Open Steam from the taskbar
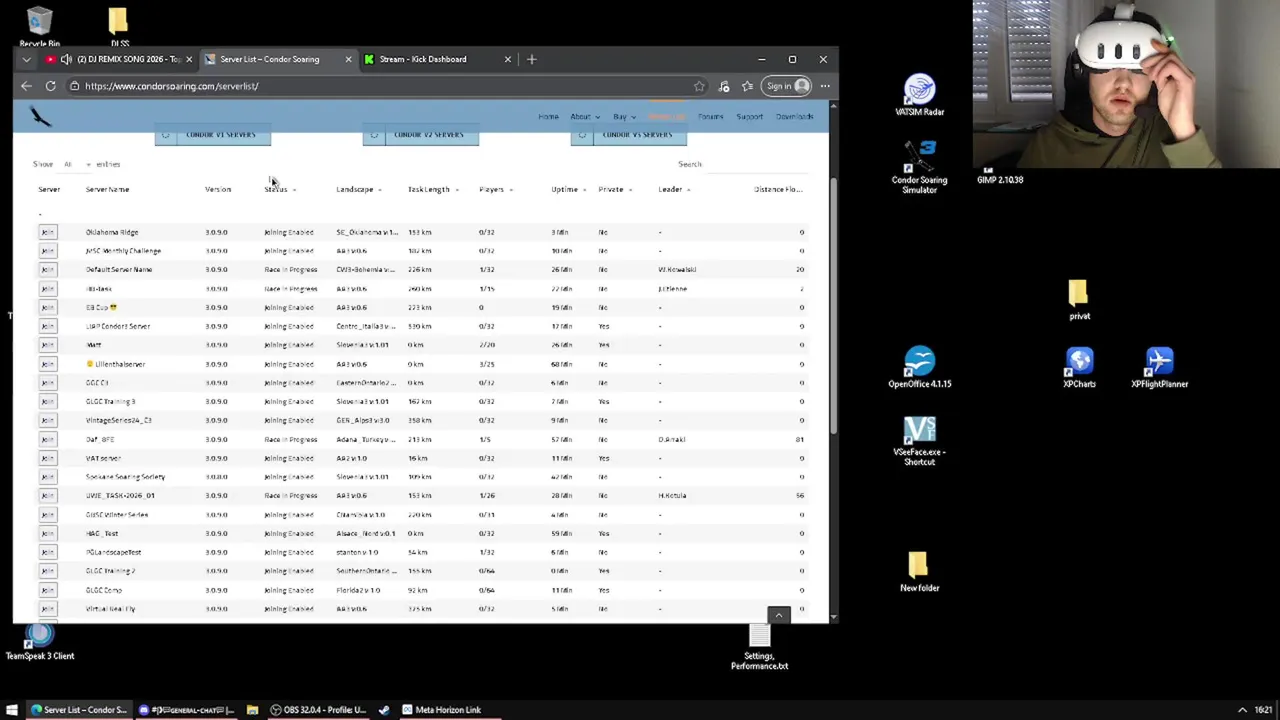Screen dimensions: 1280x720 383,710
